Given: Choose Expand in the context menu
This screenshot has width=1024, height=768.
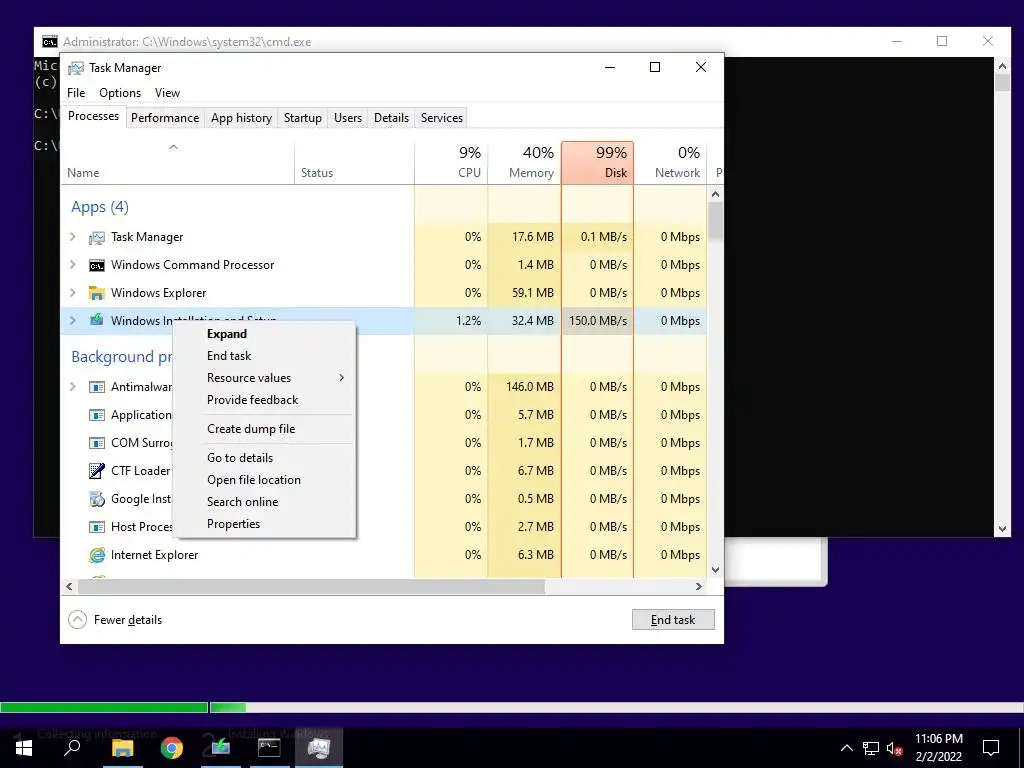Looking at the screenshot, I should (265, 334).
